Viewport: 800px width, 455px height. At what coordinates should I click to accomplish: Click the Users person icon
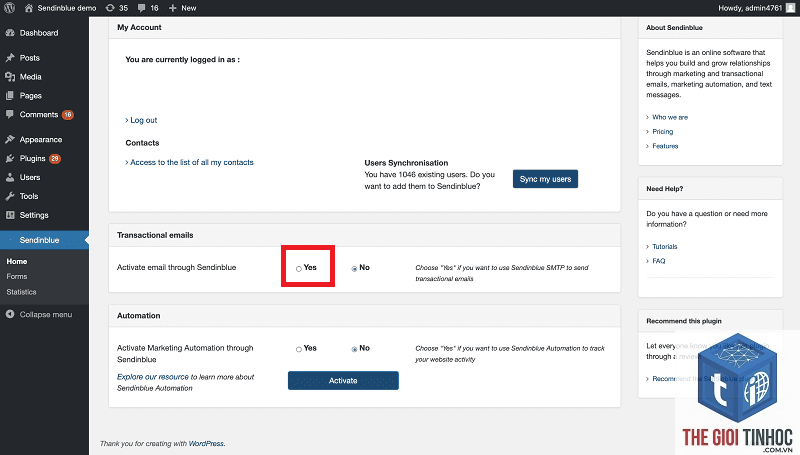[10, 177]
